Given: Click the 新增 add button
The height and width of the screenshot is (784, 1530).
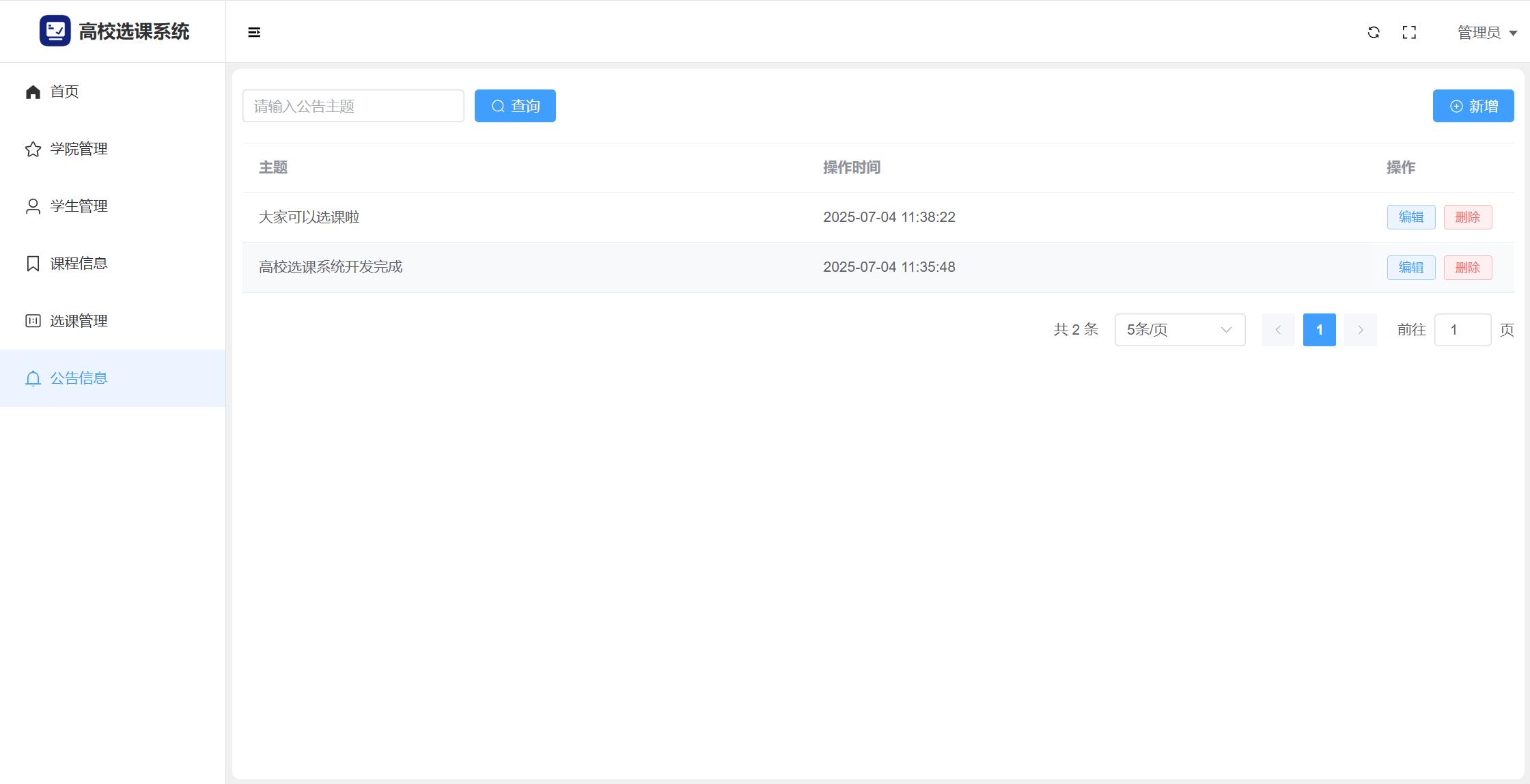Looking at the screenshot, I should [1473, 106].
